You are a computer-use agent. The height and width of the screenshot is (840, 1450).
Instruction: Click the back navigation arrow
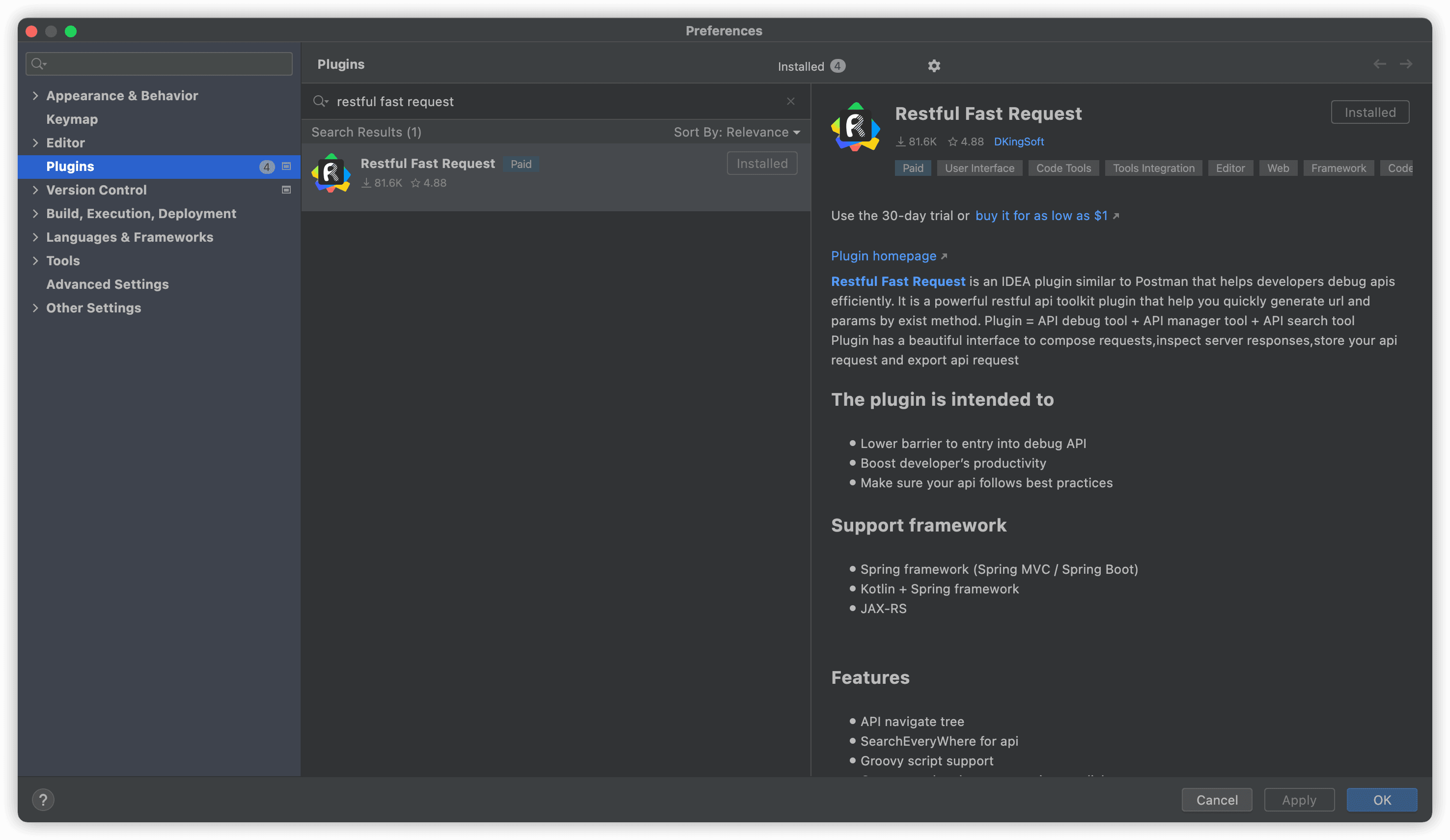click(x=1379, y=64)
